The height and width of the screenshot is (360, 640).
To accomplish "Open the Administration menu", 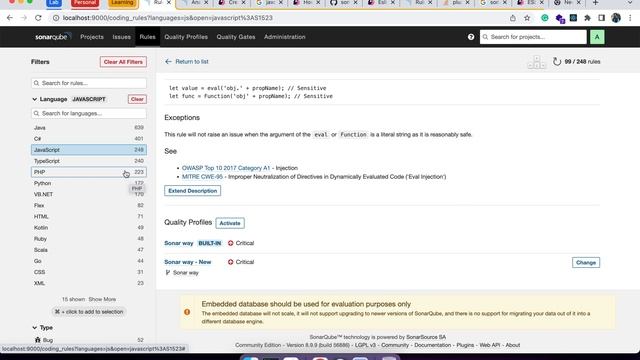I will 284,37.
